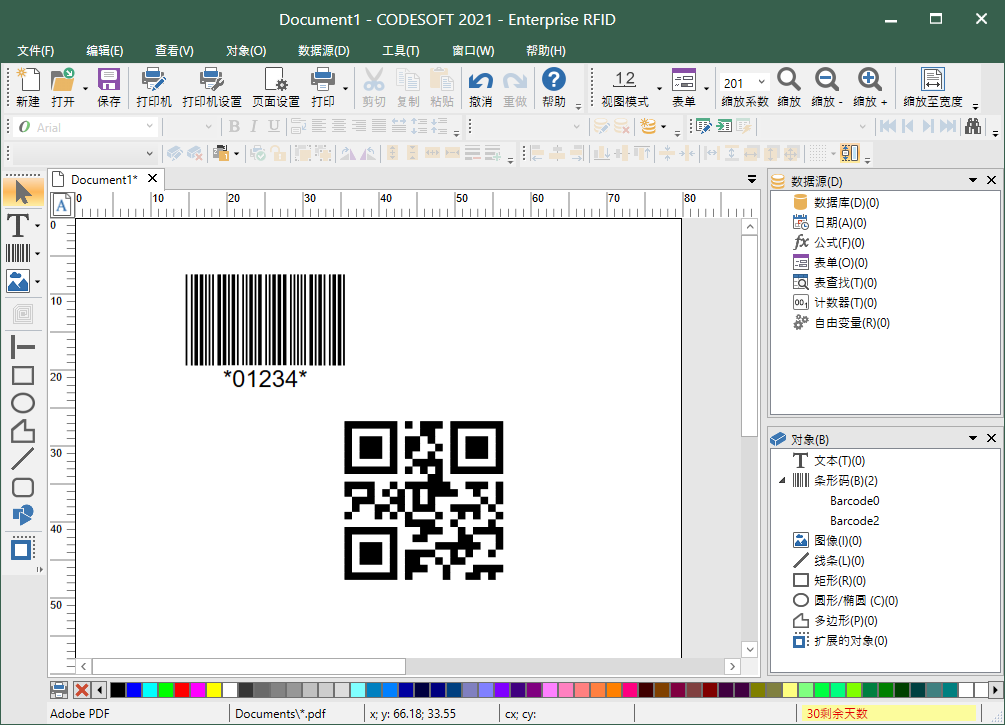Image resolution: width=1005 pixels, height=725 pixels.
Task: Expand the 打印 button dropdown arrow
Action: point(345,88)
